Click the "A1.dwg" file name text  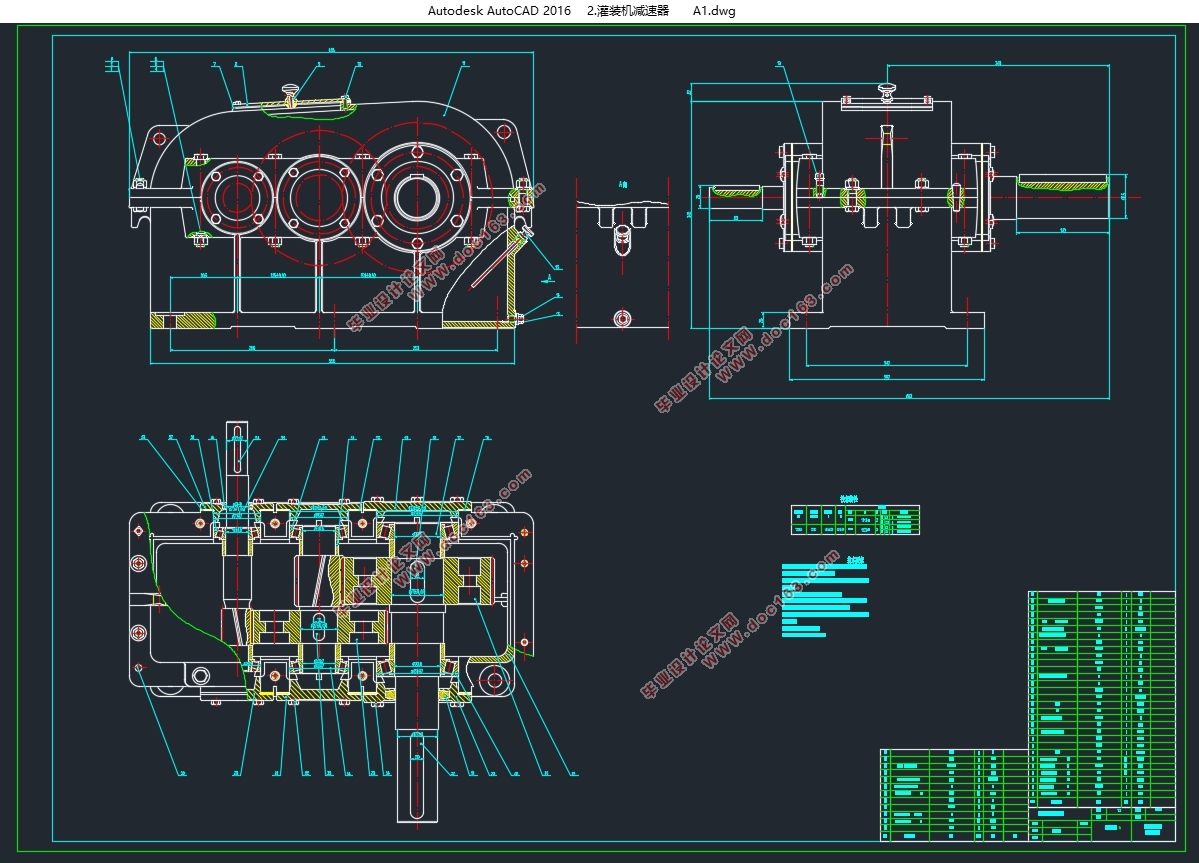pos(713,11)
